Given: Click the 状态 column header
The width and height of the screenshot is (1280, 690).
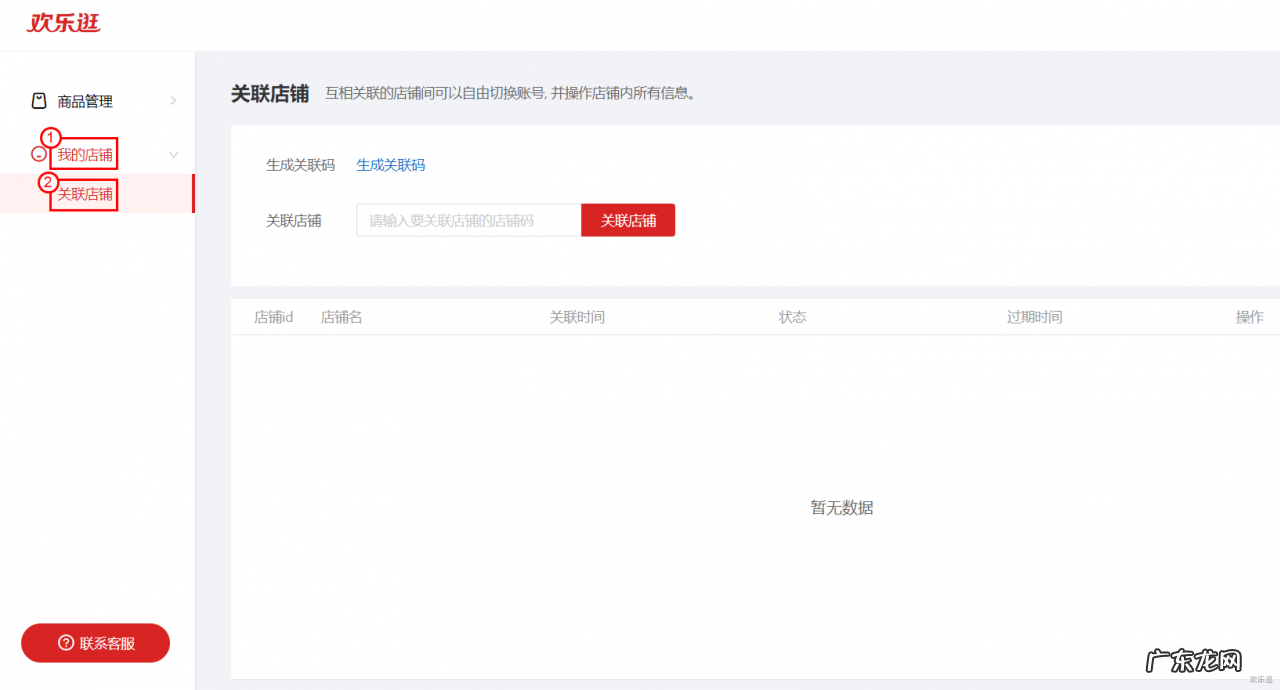Looking at the screenshot, I should coord(792,316).
